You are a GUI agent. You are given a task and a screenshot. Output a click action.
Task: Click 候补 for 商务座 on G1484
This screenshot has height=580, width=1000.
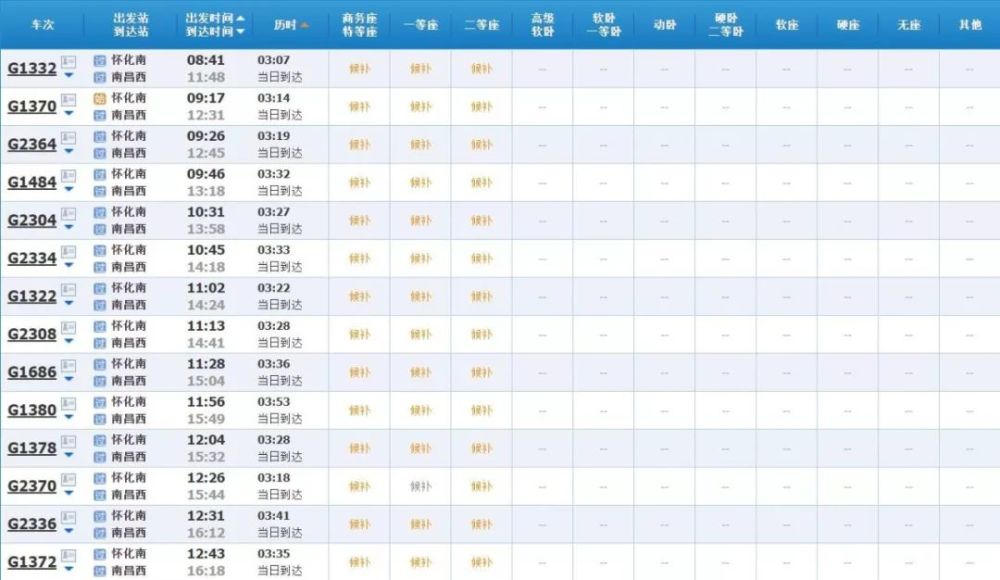coord(360,183)
